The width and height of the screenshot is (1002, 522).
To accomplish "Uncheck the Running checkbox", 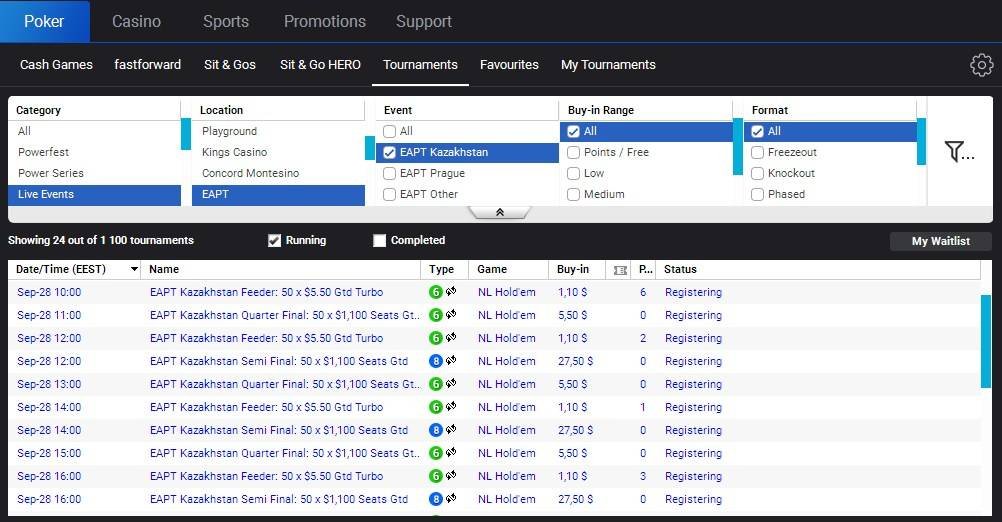I will coord(275,240).
